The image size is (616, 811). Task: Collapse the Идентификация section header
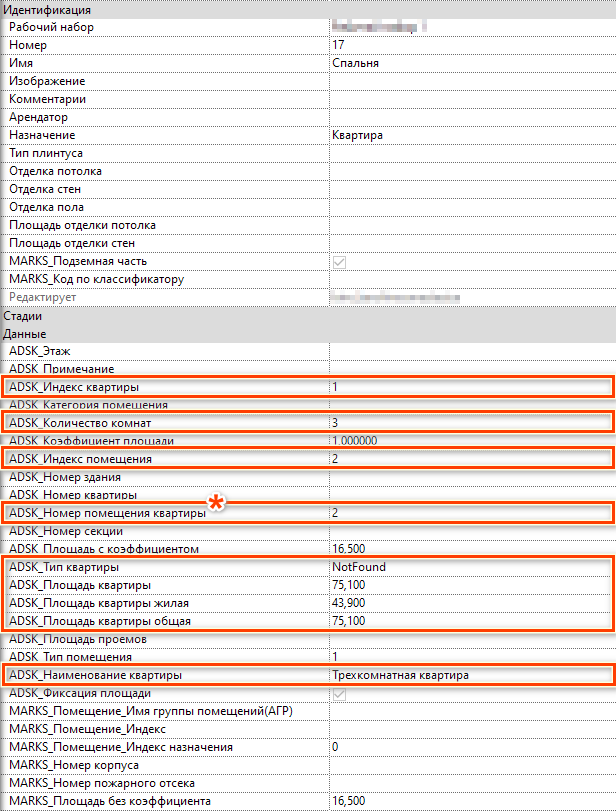pyautogui.click(x=40, y=9)
